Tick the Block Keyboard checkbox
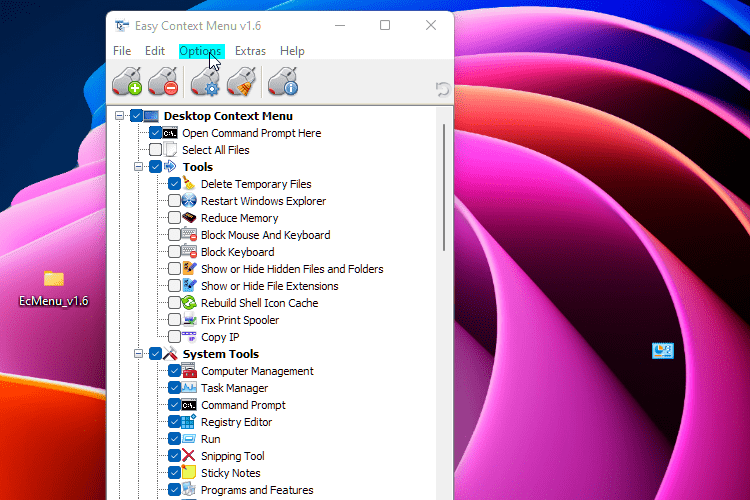Viewport: 750px width, 500px height. click(x=174, y=252)
